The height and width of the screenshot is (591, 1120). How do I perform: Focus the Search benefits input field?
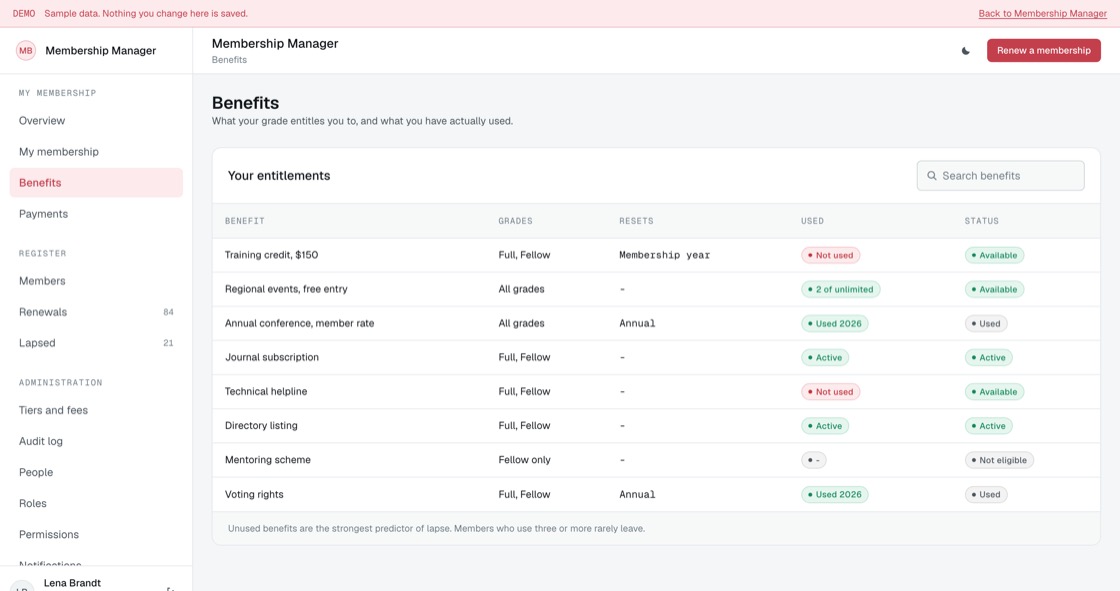tap(1000, 176)
